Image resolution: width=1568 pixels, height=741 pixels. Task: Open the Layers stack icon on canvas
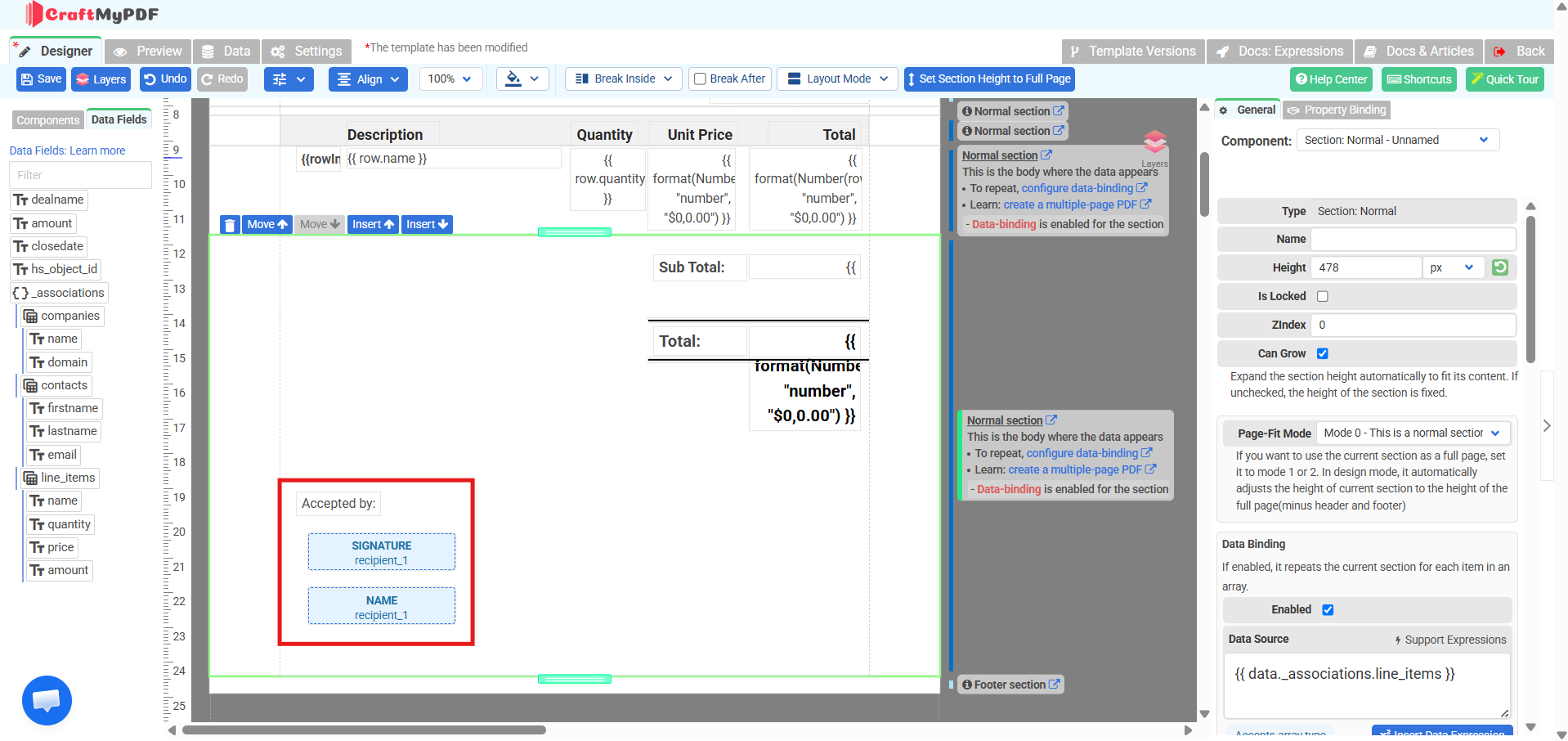1154,141
